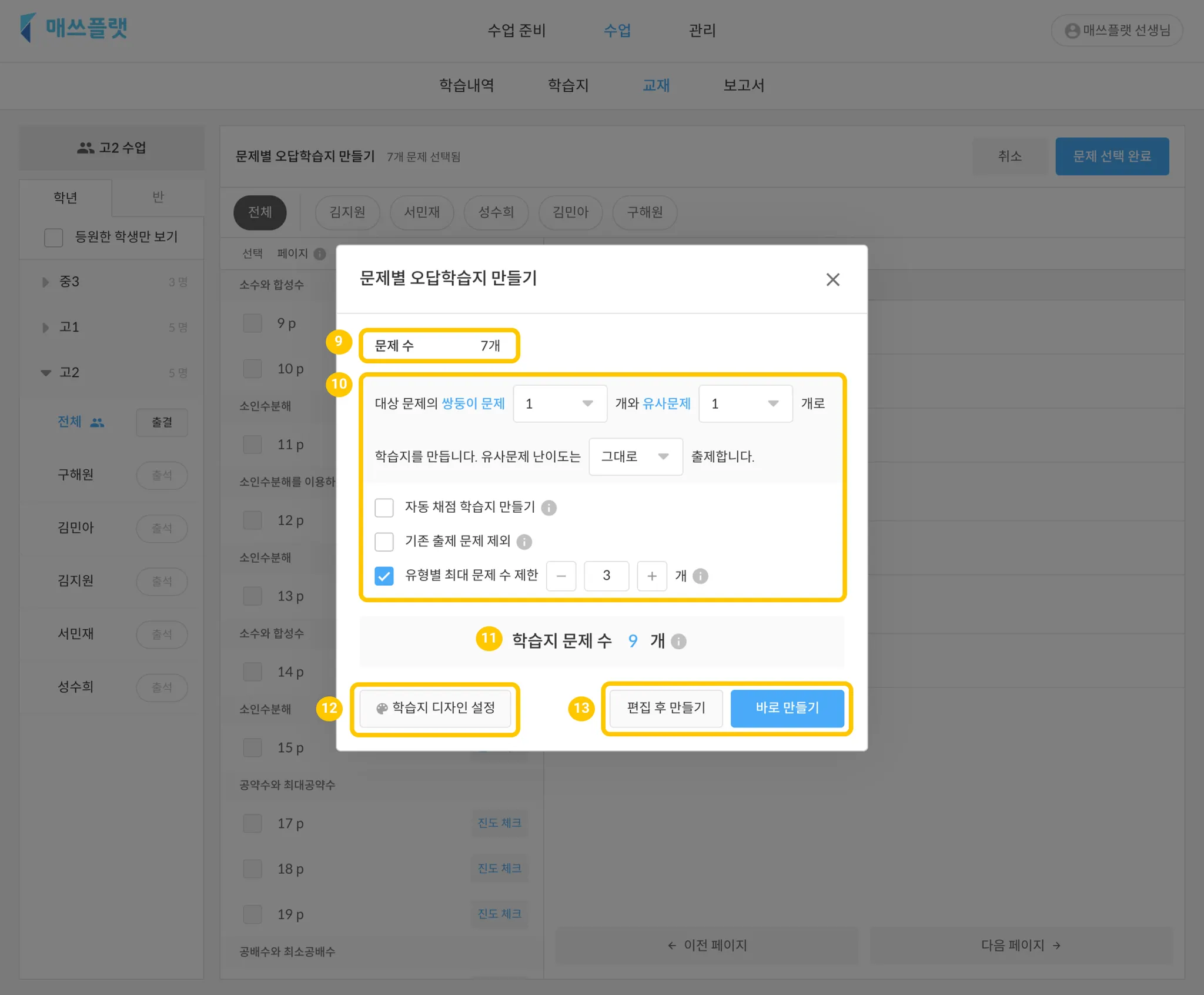The image size is (1204, 995).
Task: Click info icon next to 학습지 문제 수
Action: click(678, 641)
